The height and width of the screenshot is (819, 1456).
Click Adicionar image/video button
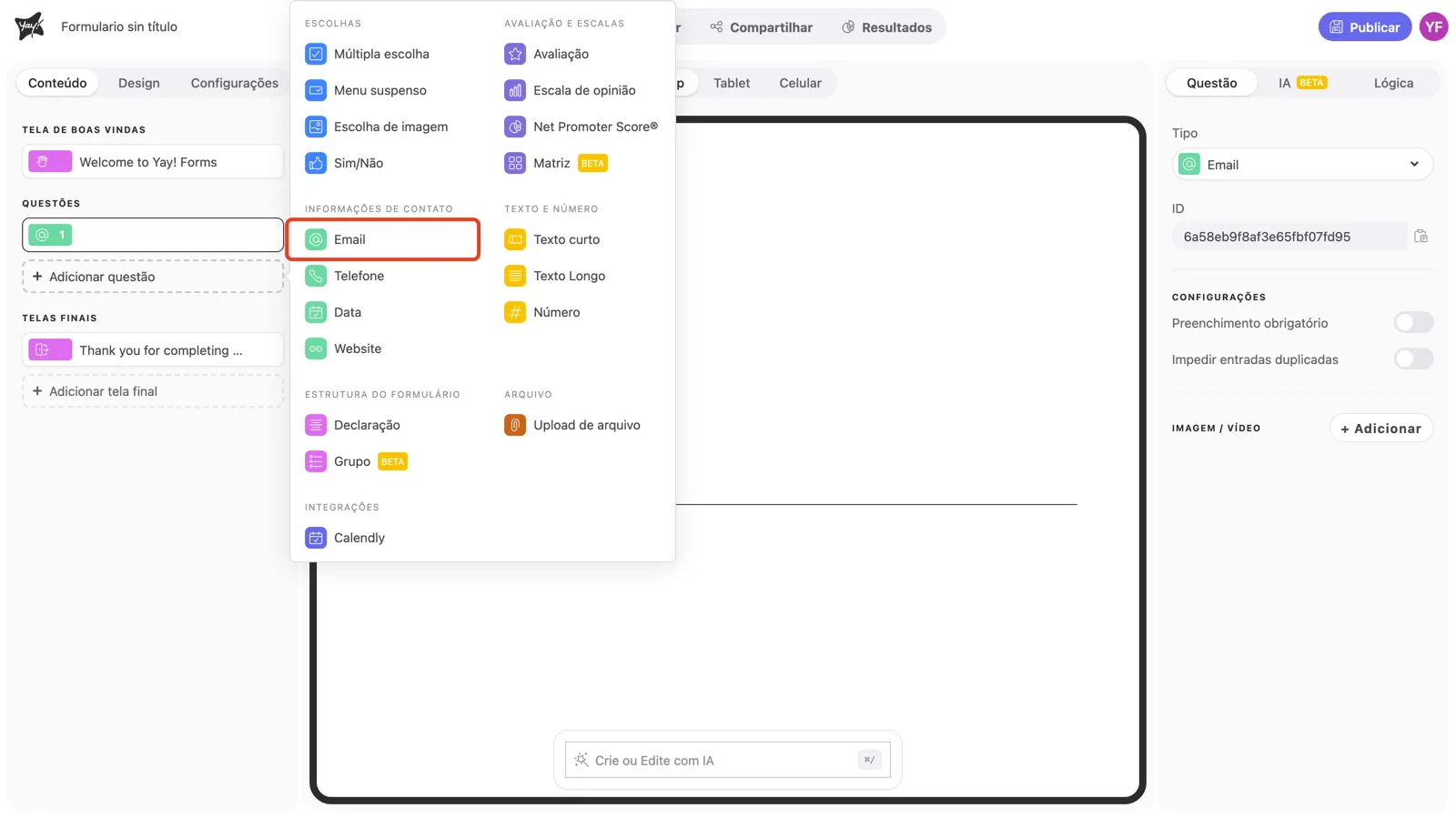pos(1380,428)
